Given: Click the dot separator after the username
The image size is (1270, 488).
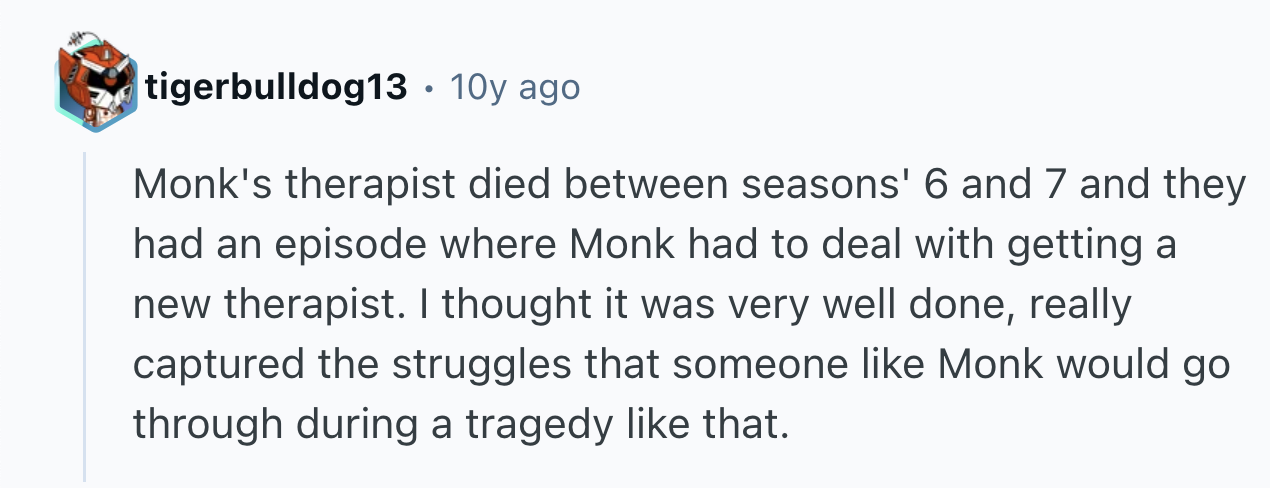Looking at the screenshot, I should point(428,88).
